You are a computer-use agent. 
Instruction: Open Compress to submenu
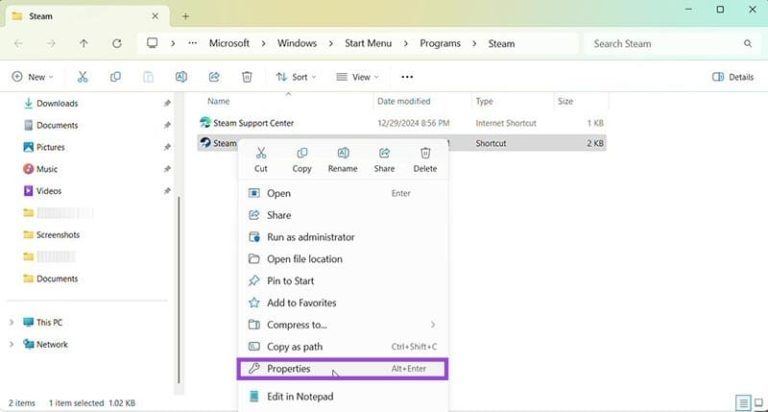[x=297, y=325]
